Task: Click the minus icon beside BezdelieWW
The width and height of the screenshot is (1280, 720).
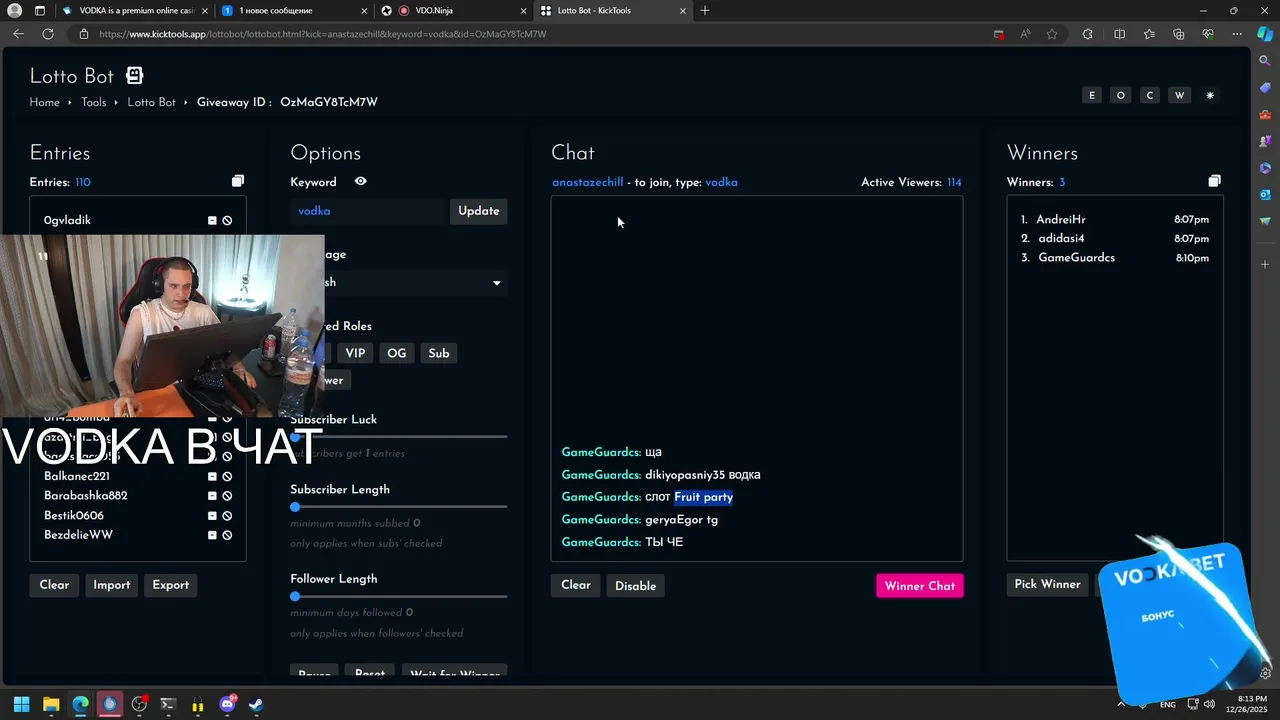Action: (212, 535)
